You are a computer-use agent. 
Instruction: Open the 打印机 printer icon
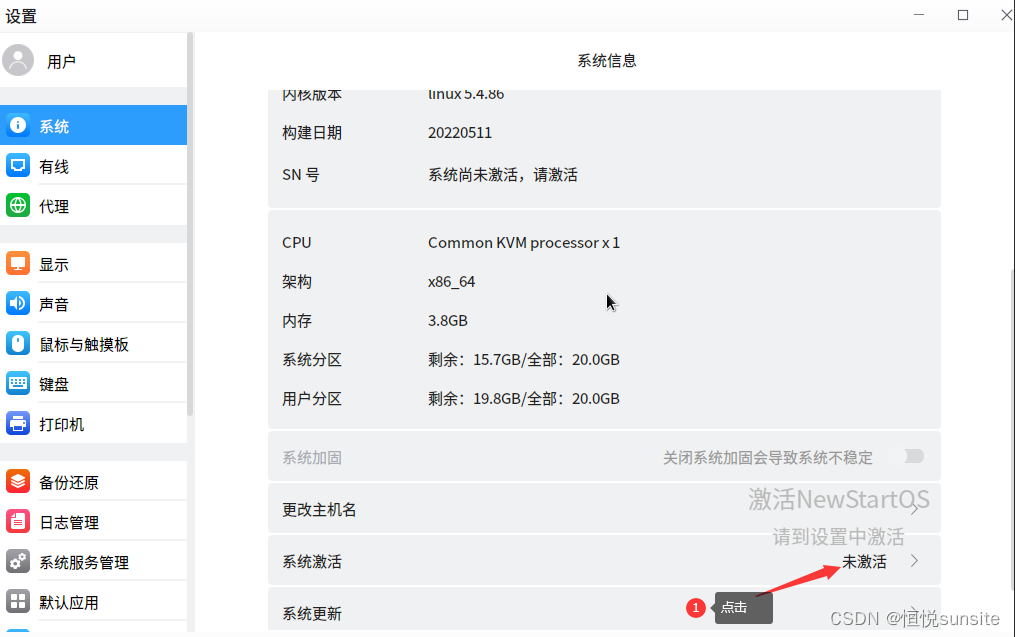[x=18, y=423]
